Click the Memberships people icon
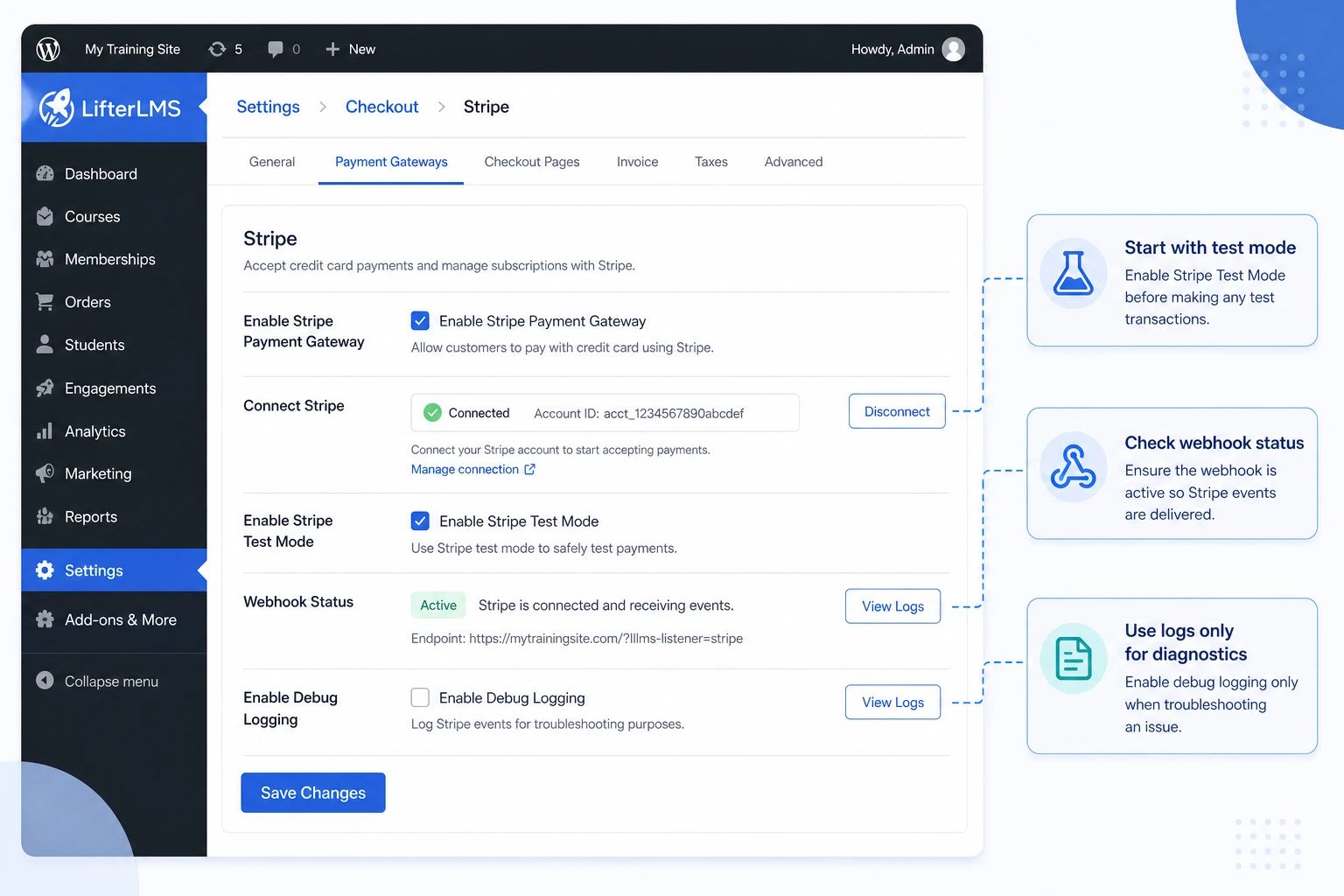This screenshot has width=1344, height=896. click(x=45, y=259)
